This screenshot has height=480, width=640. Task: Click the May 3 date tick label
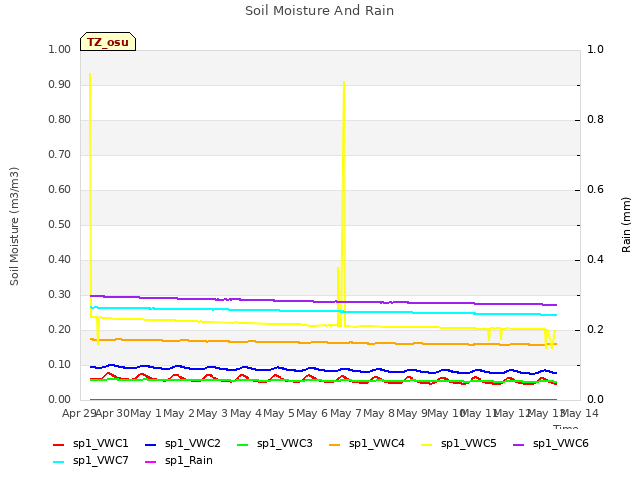click(213, 414)
